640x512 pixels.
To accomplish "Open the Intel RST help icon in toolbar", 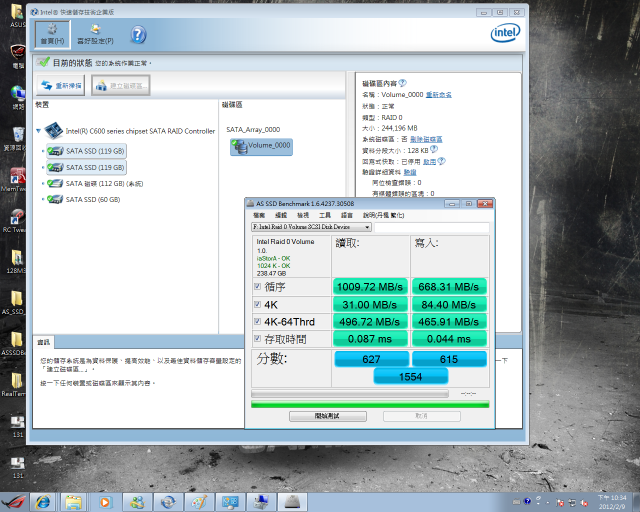I will [139, 35].
